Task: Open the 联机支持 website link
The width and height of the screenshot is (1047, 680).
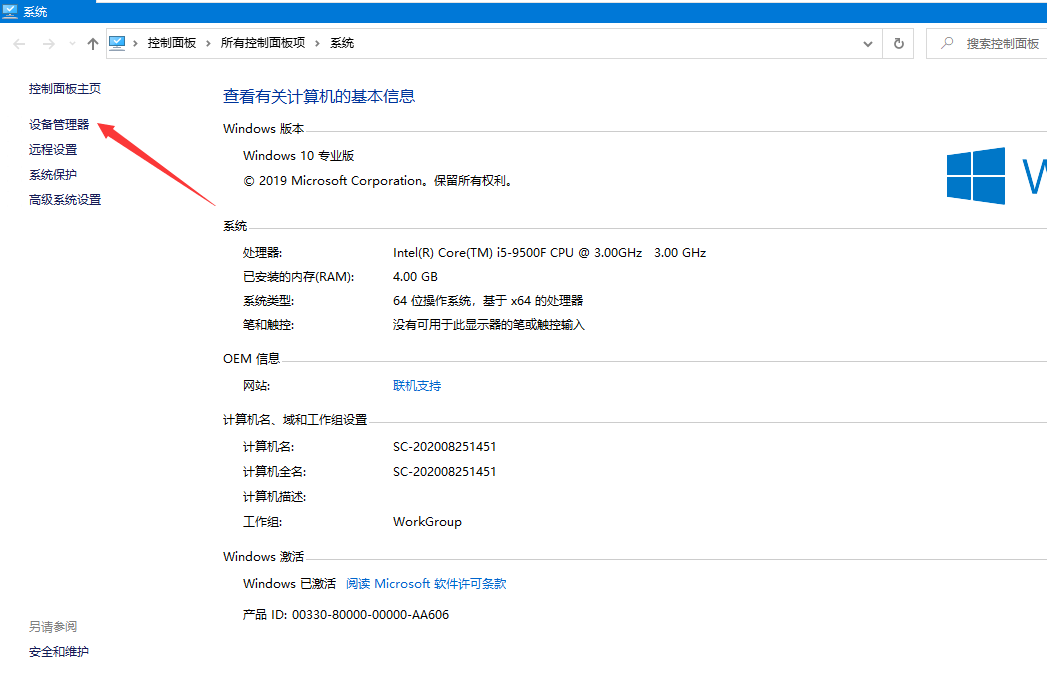Action: (x=417, y=386)
